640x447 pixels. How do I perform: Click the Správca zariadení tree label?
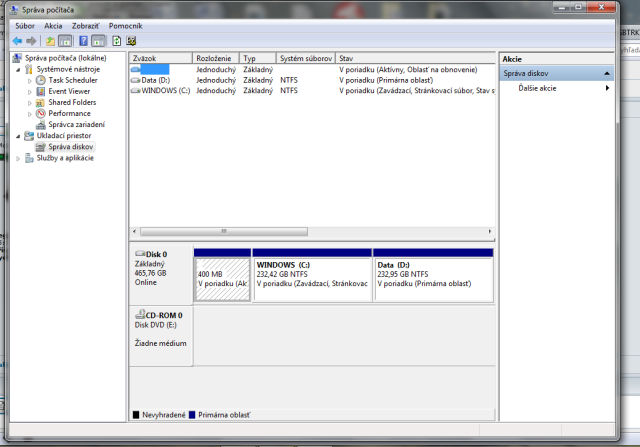(76, 124)
